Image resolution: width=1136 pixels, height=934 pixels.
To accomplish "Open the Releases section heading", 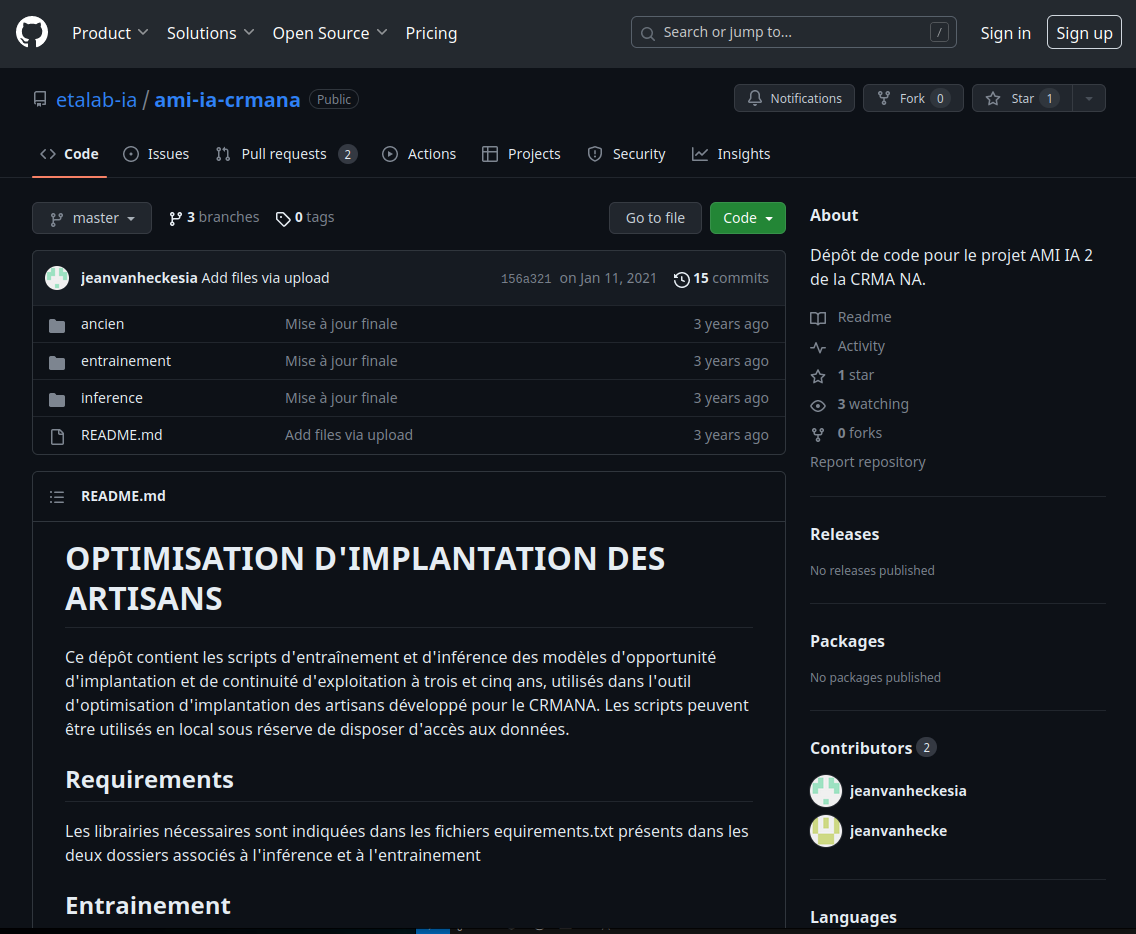I will click(845, 534).
